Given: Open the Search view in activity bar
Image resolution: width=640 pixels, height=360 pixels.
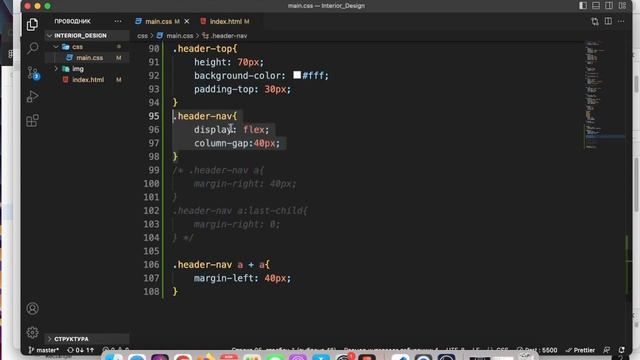Looking at the screenshot, I should (33, 48).
